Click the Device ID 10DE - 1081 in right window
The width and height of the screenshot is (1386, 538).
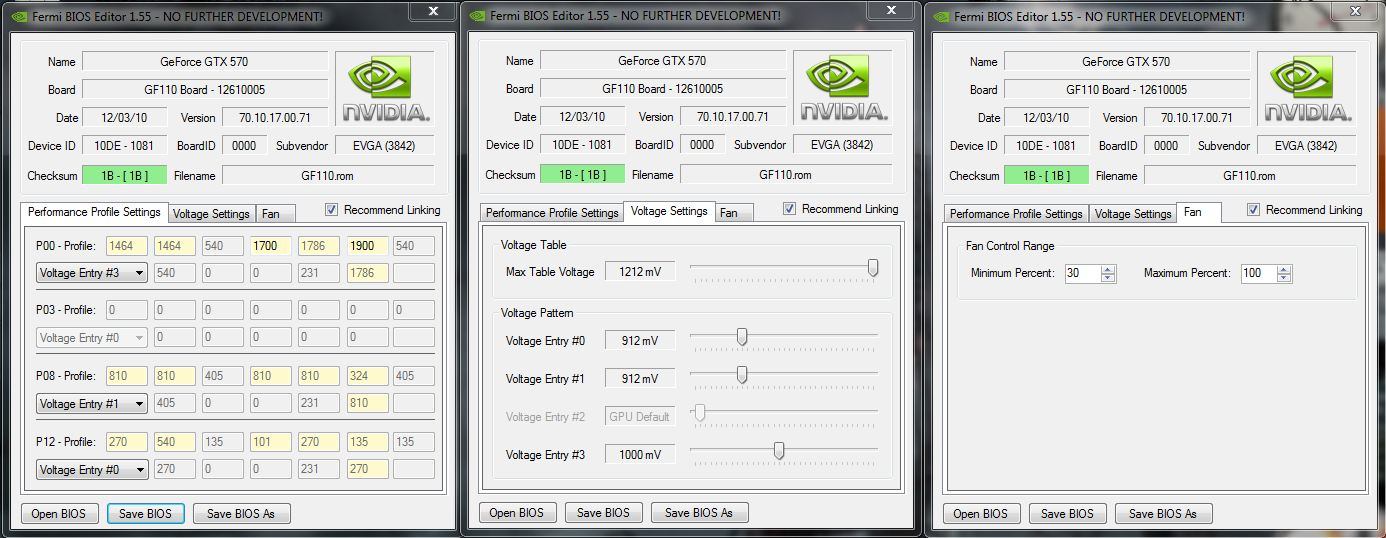coord(1046,146)
